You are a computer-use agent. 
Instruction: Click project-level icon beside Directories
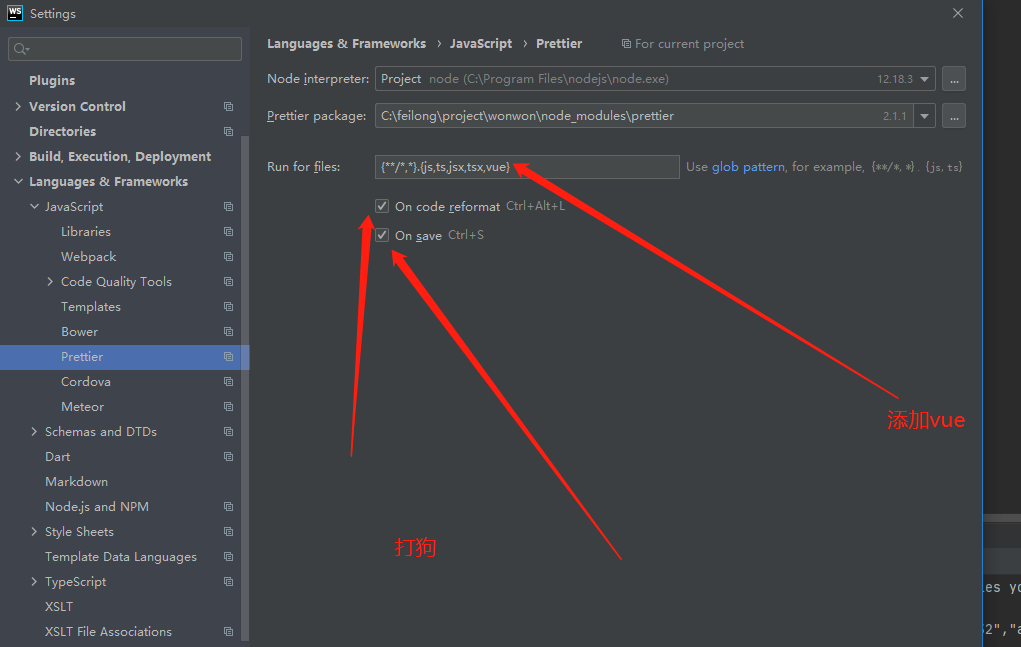coord(229,131)
